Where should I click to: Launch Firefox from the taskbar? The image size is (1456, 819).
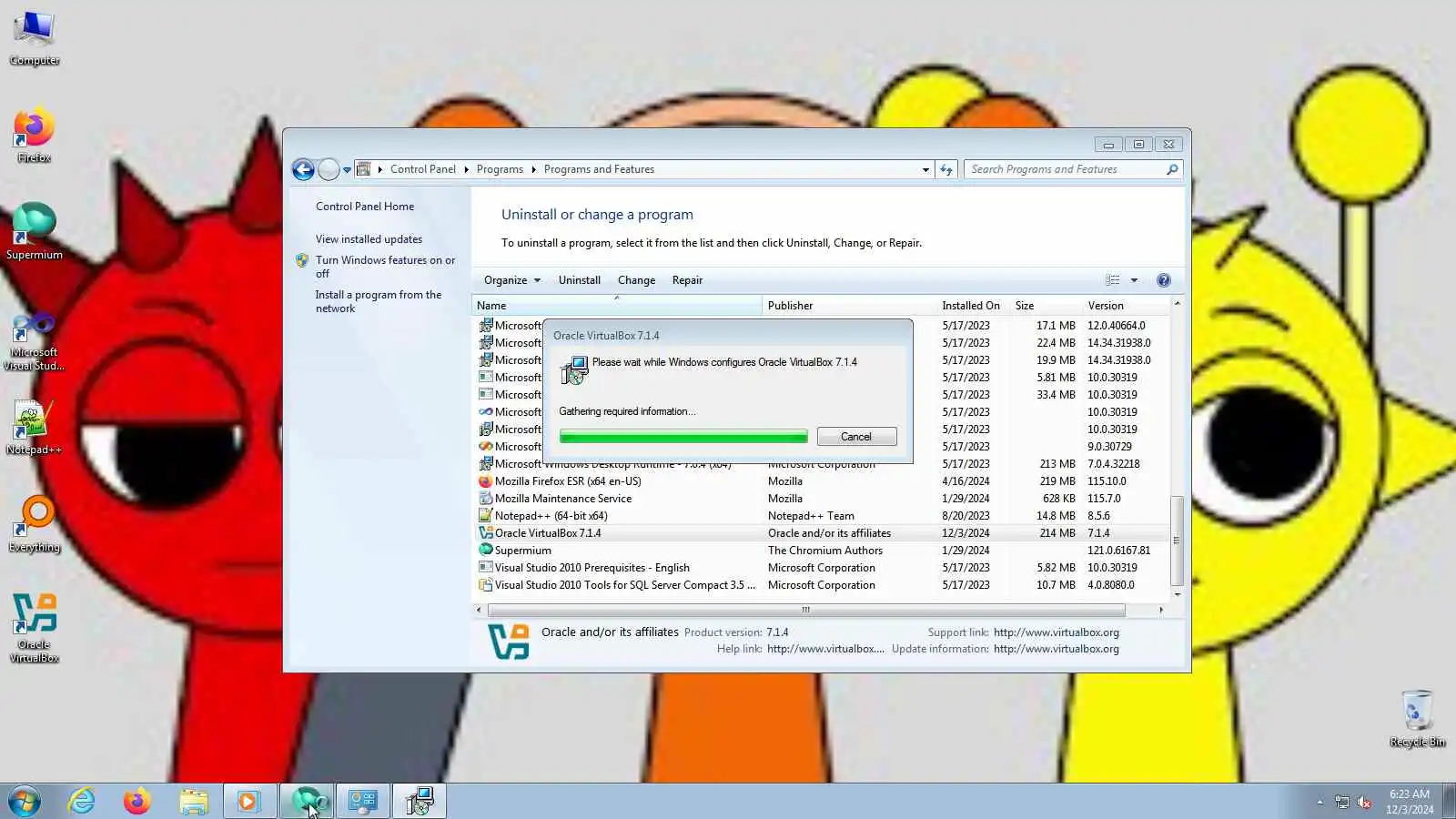tap(137, 802)
